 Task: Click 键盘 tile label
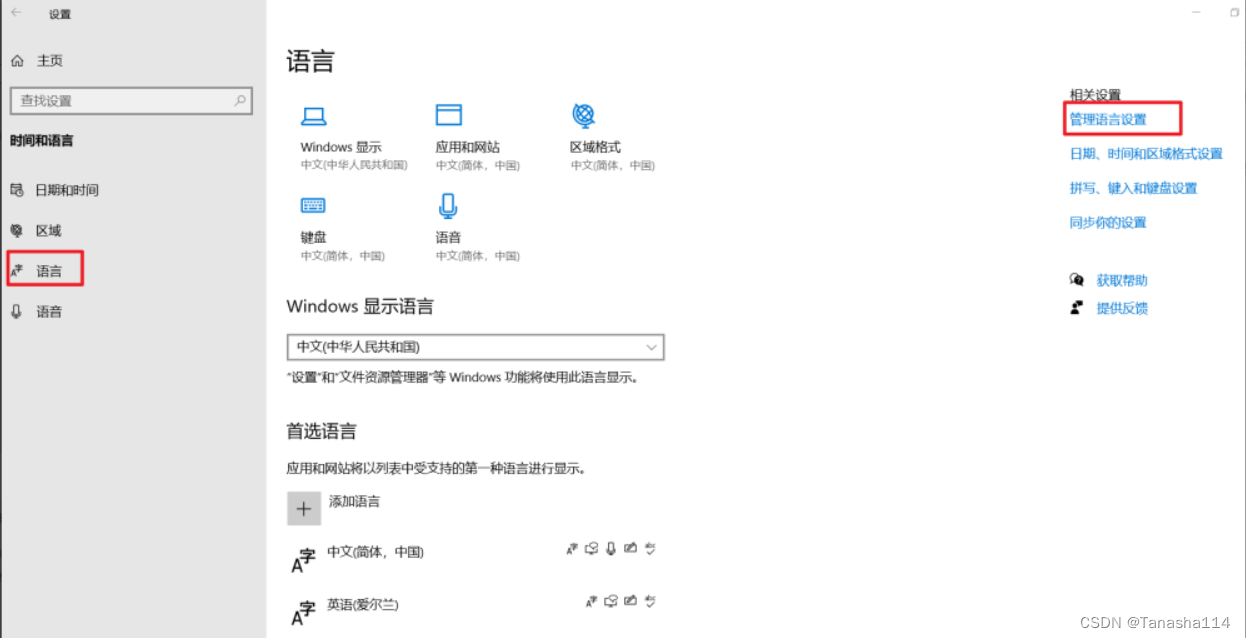tap(313, 237)
